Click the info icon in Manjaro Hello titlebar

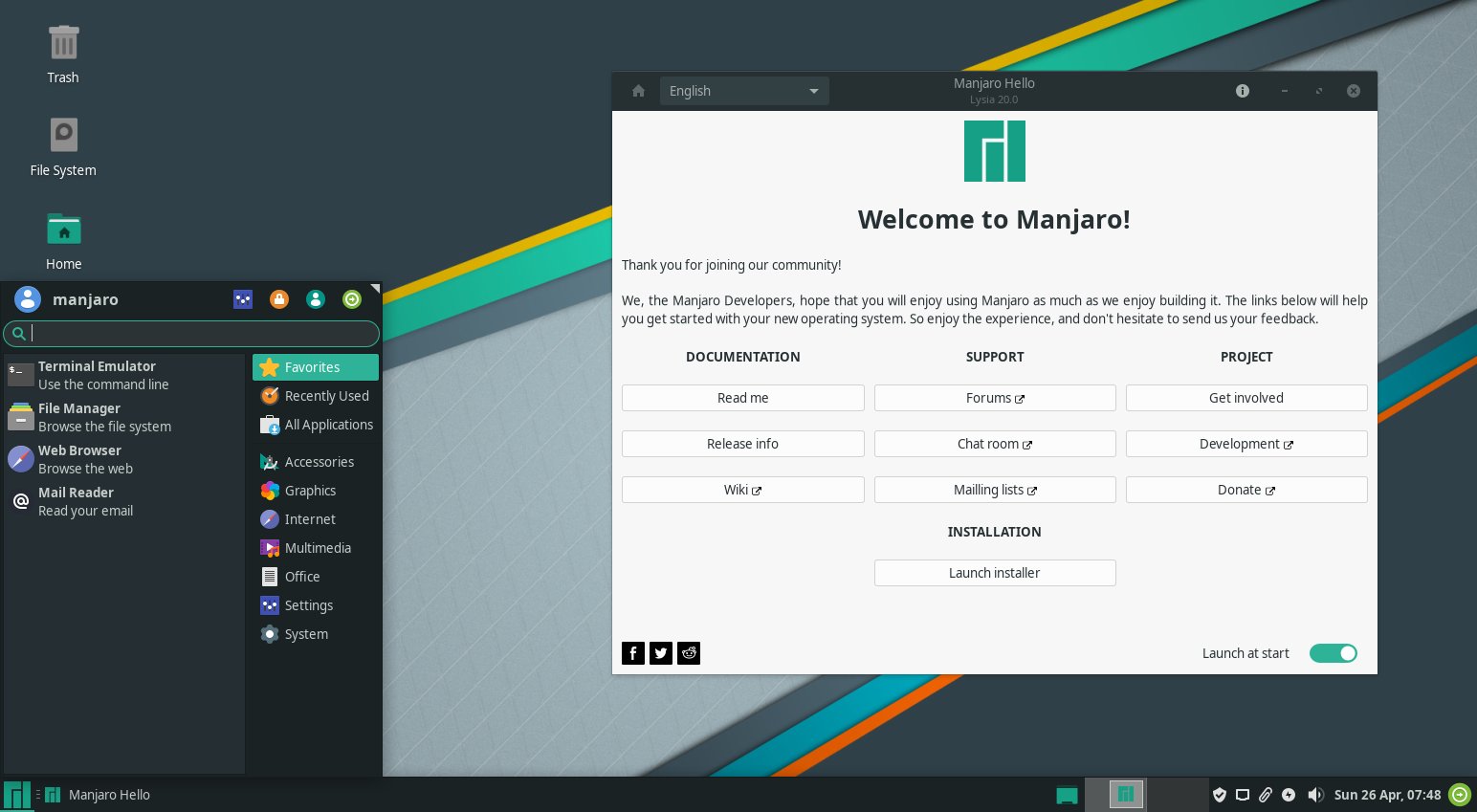pos(1242,91)
